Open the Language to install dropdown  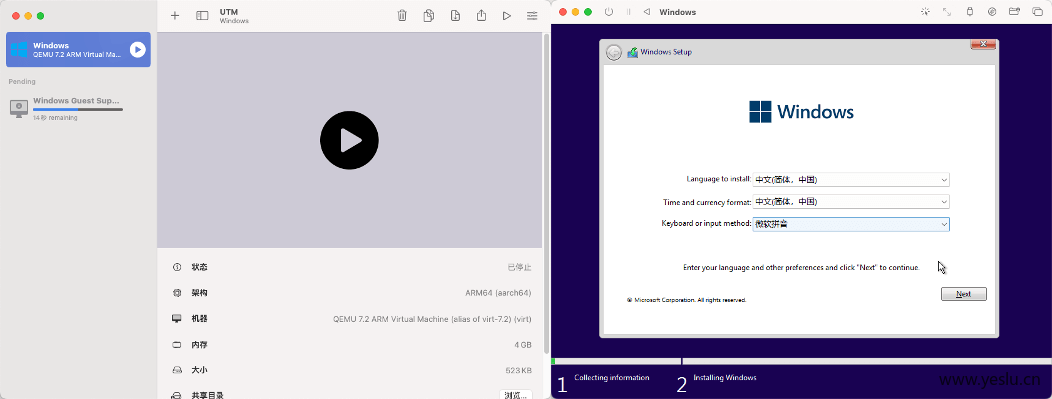coord(851,180)
